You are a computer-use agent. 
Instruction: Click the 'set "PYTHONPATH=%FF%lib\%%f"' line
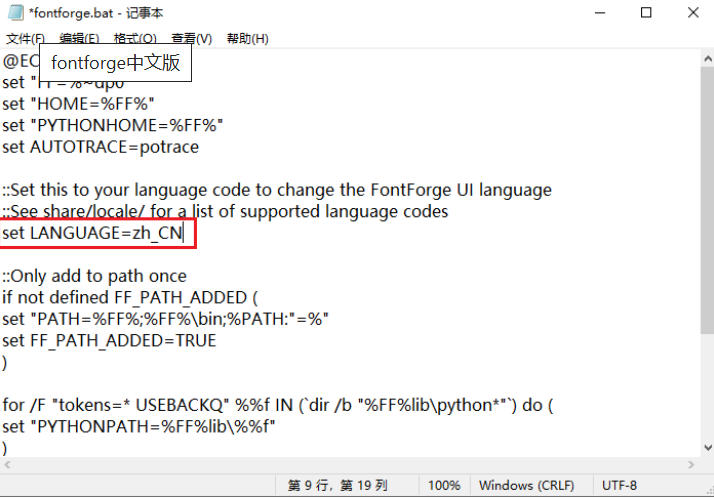coord(139,427)
